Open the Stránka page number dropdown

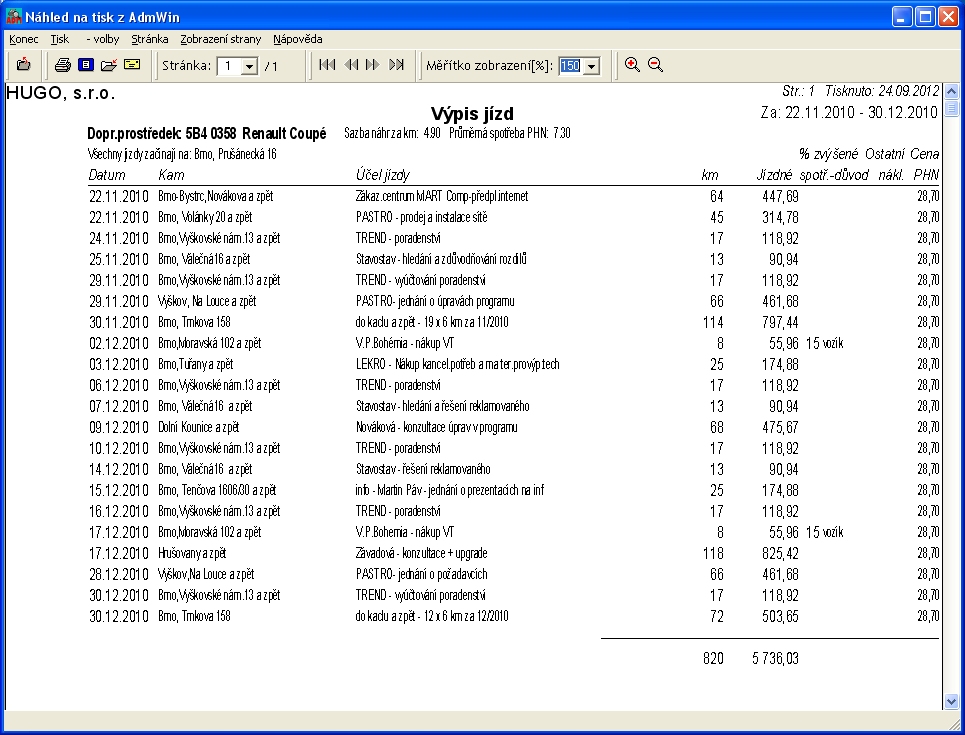coord(249,66)
